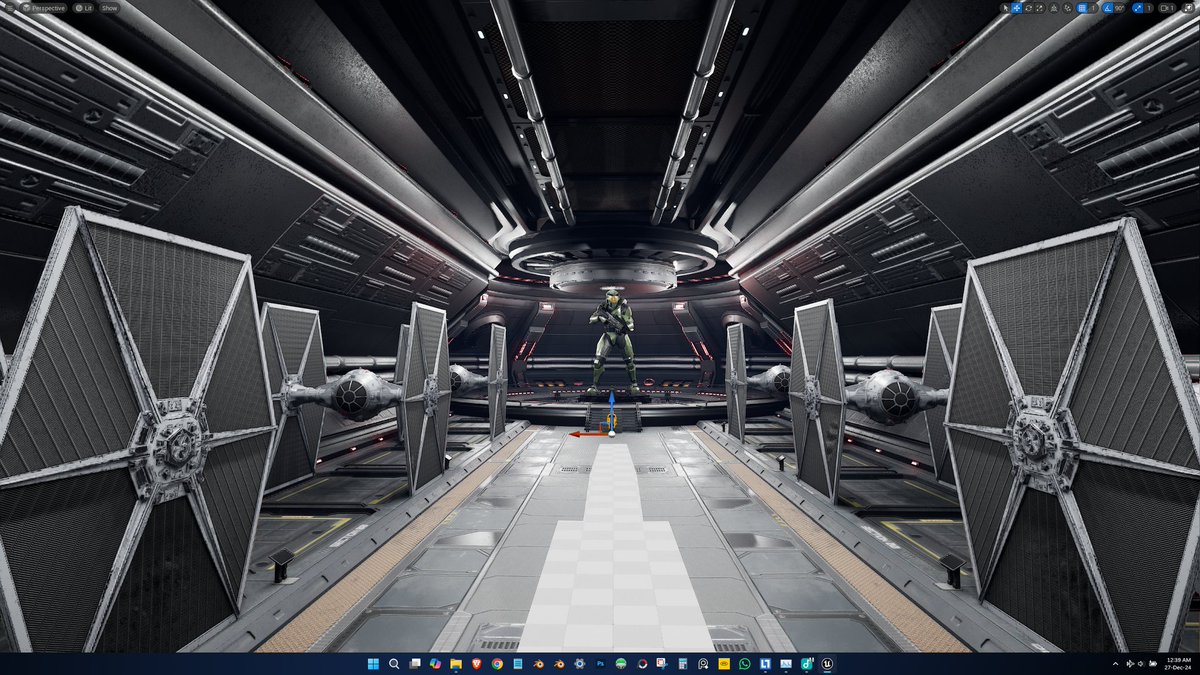This screenshot has height=675, width=1200.
Task: Open Windows Search from the taskbar
Action: point(394,664)
